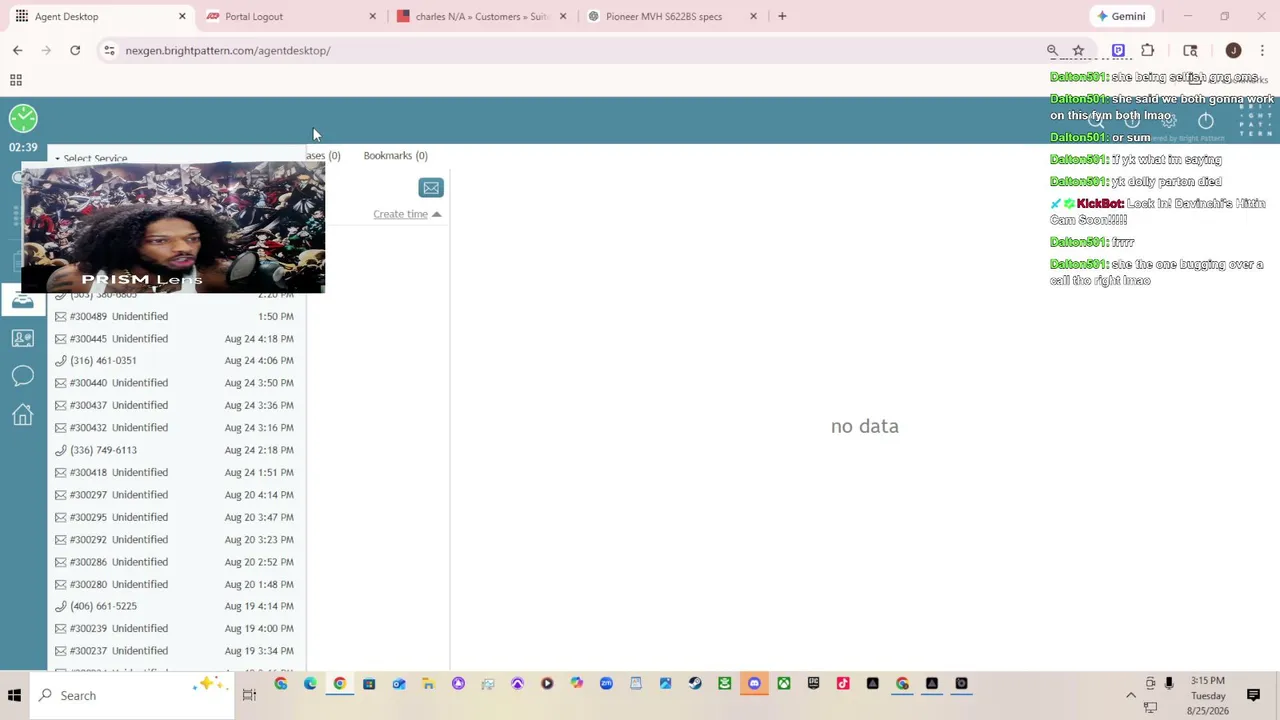Go back using browser back arrow
1280x720 pixels.
18,50
